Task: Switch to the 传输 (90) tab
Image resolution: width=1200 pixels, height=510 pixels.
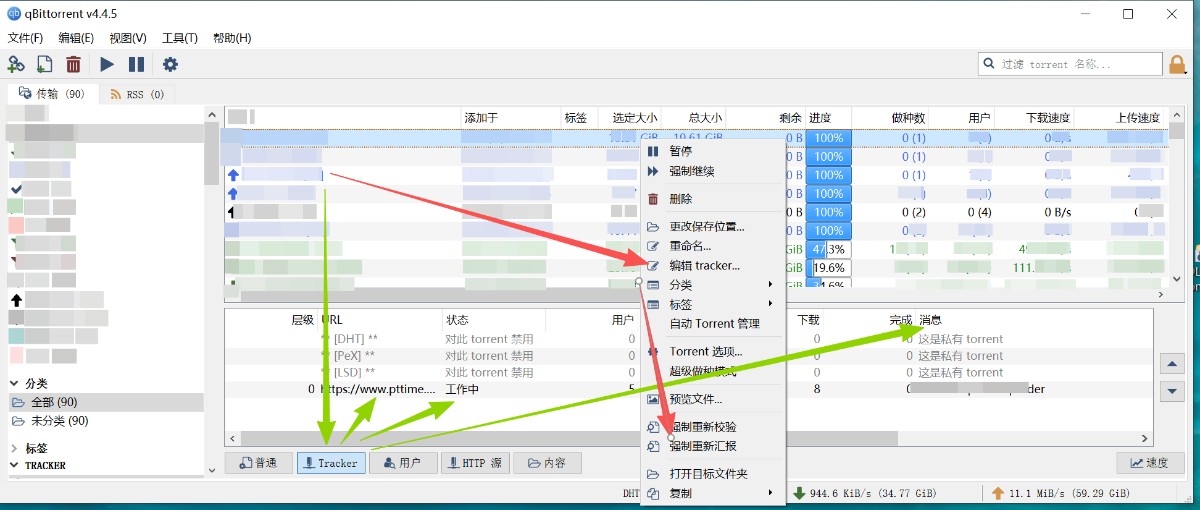Action: coord(51,94)
